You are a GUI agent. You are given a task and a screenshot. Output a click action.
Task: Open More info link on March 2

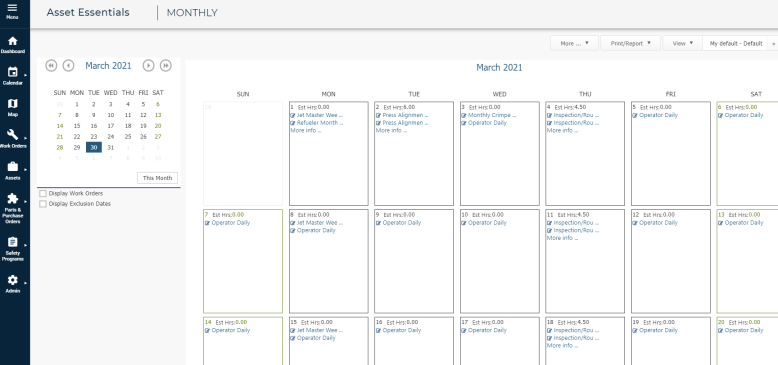click(x=391, y=130)
